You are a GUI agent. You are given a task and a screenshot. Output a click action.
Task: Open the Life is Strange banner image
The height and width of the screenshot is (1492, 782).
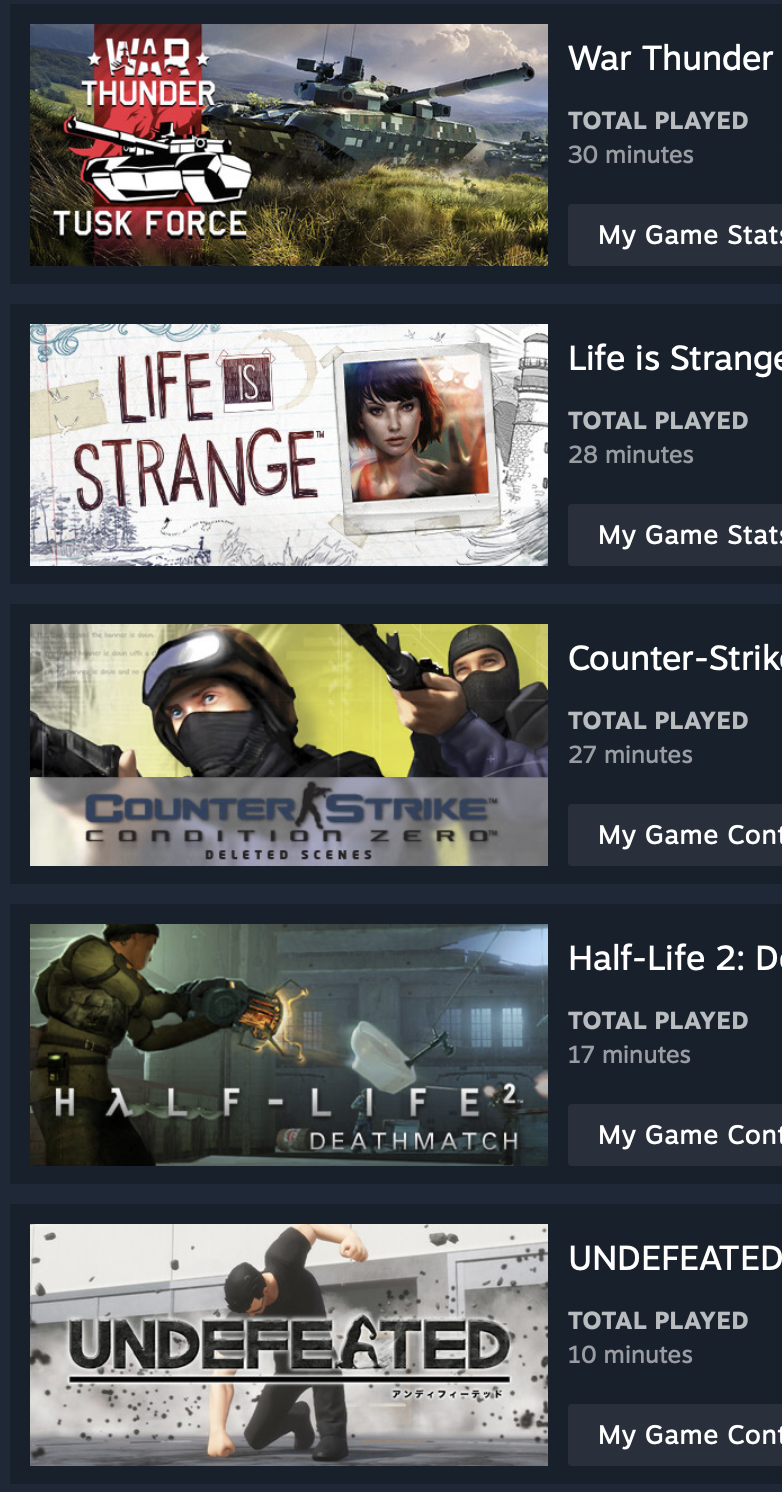[289, 445]
